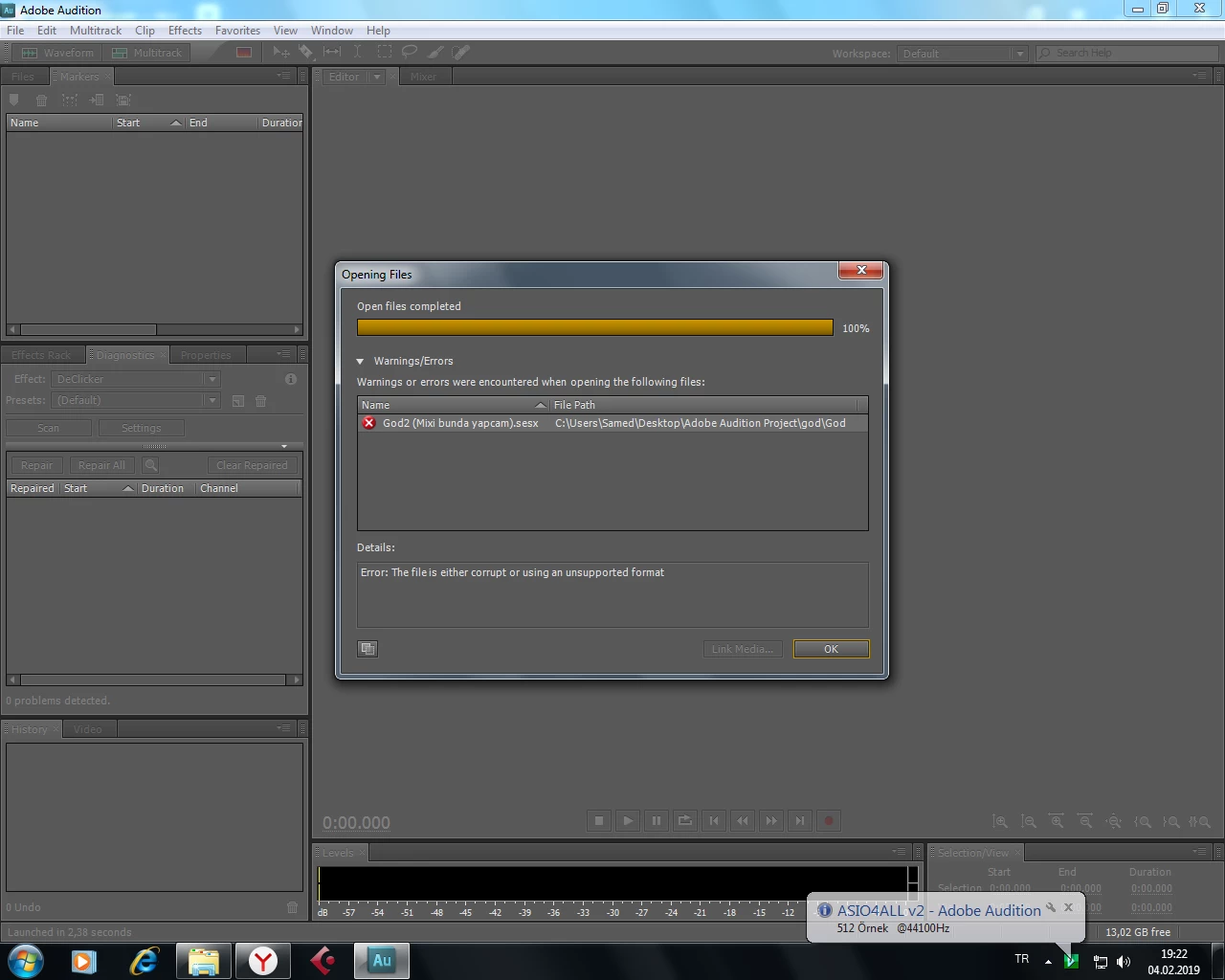
Task: Click the Scan button in Diagnostics
Action: pos(49,428)
